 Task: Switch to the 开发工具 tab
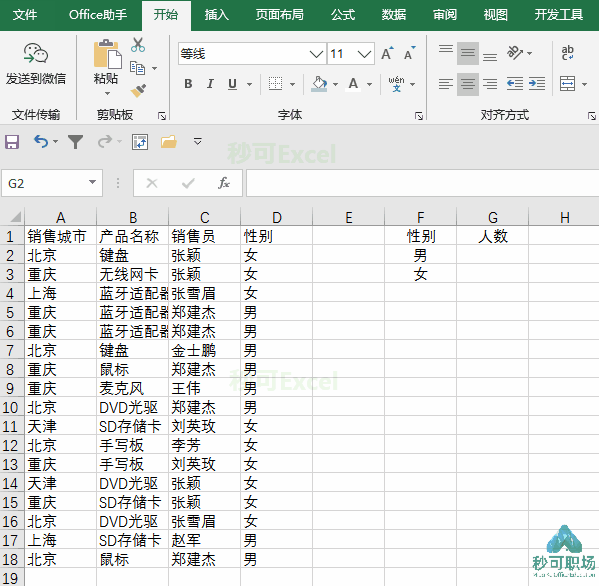pos(559,15)
